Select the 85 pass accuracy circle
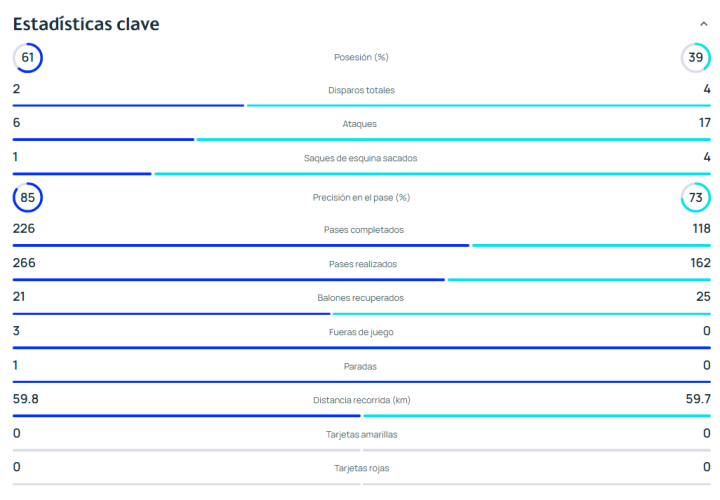Viewport: 720px width, 500px height. (x=27, y=198)
